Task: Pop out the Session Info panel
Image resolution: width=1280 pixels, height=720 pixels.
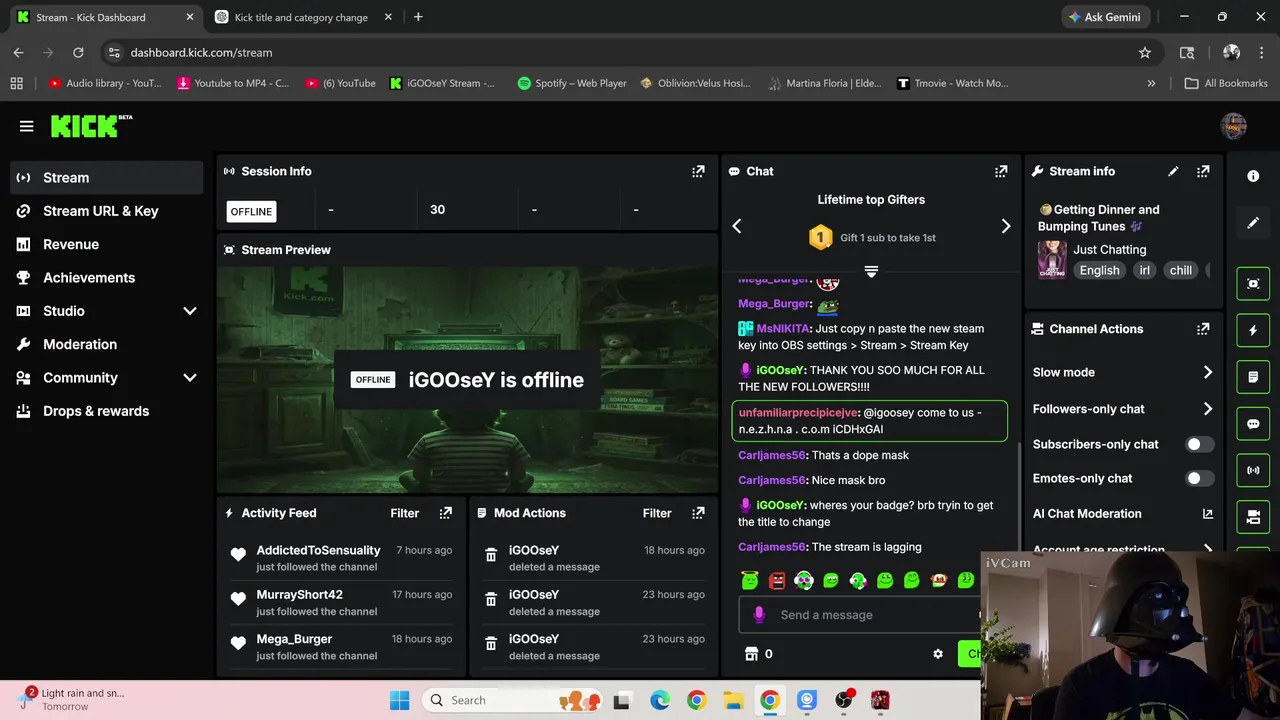Action: tap(698, 171)
